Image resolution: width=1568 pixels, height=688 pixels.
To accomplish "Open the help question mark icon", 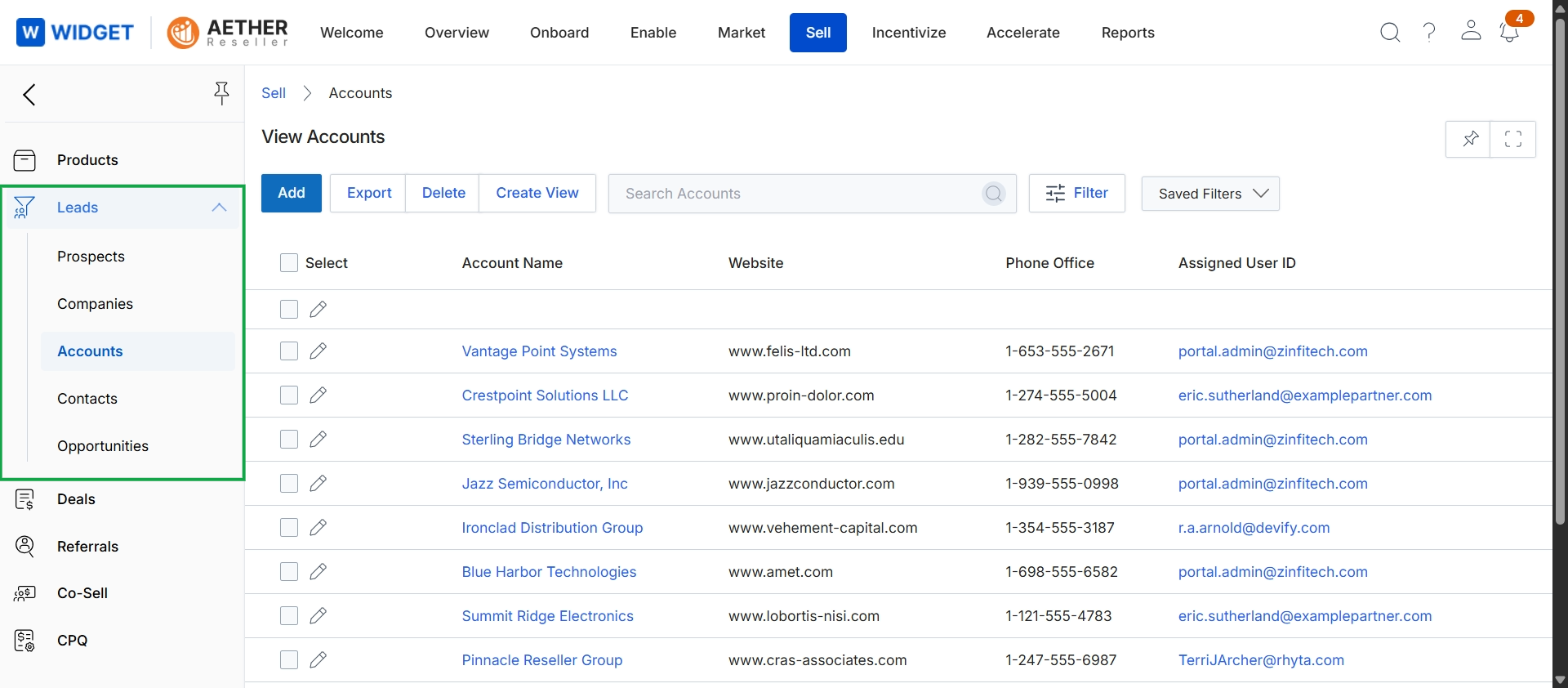I will pos(1429,33).
